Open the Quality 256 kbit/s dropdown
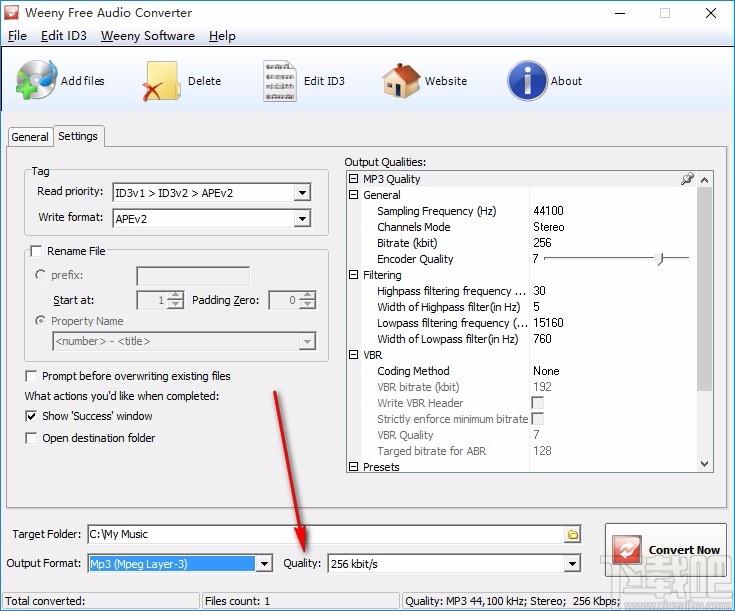 click(x=572, y=564)
